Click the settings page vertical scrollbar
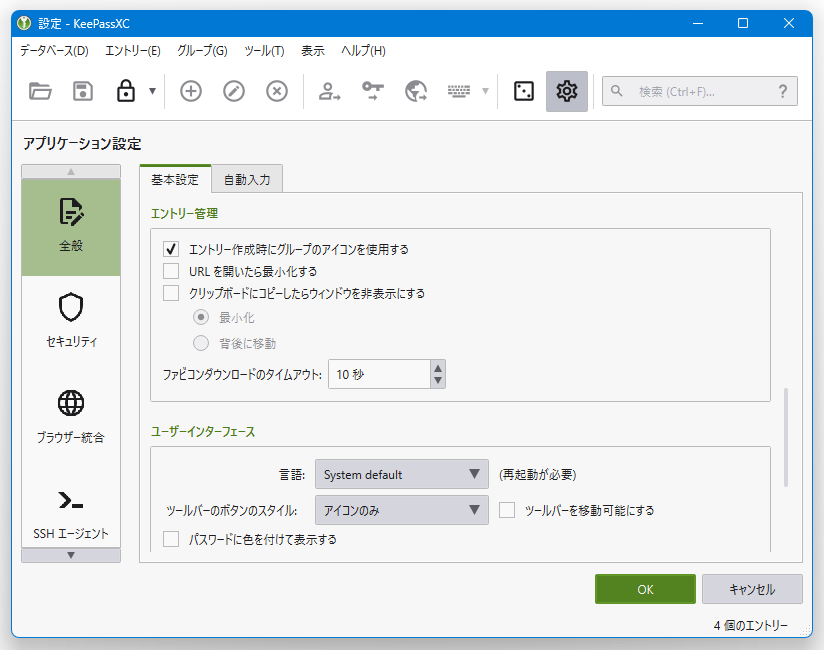 [786, 437]
